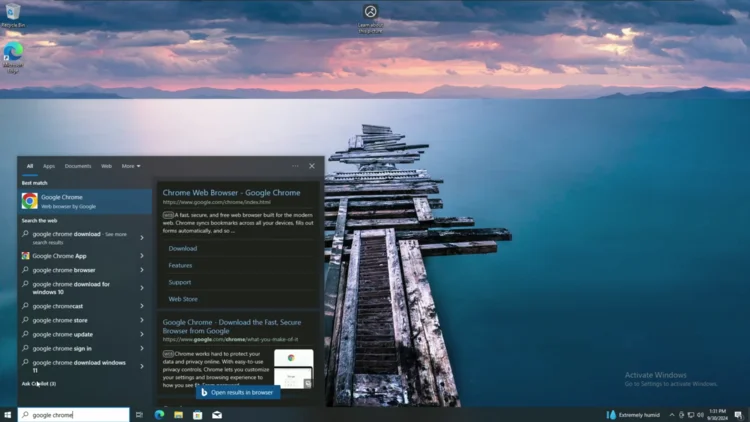The width and height of the screenshot is (750, 422).
Task: Select 'google chrome browser' web suggestion
Action: click(64, 270)
